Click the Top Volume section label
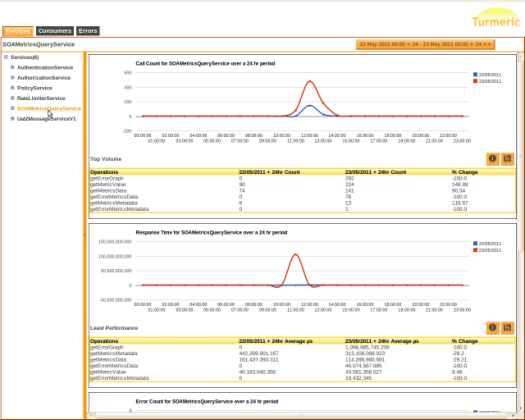 (x=106, y=159)
